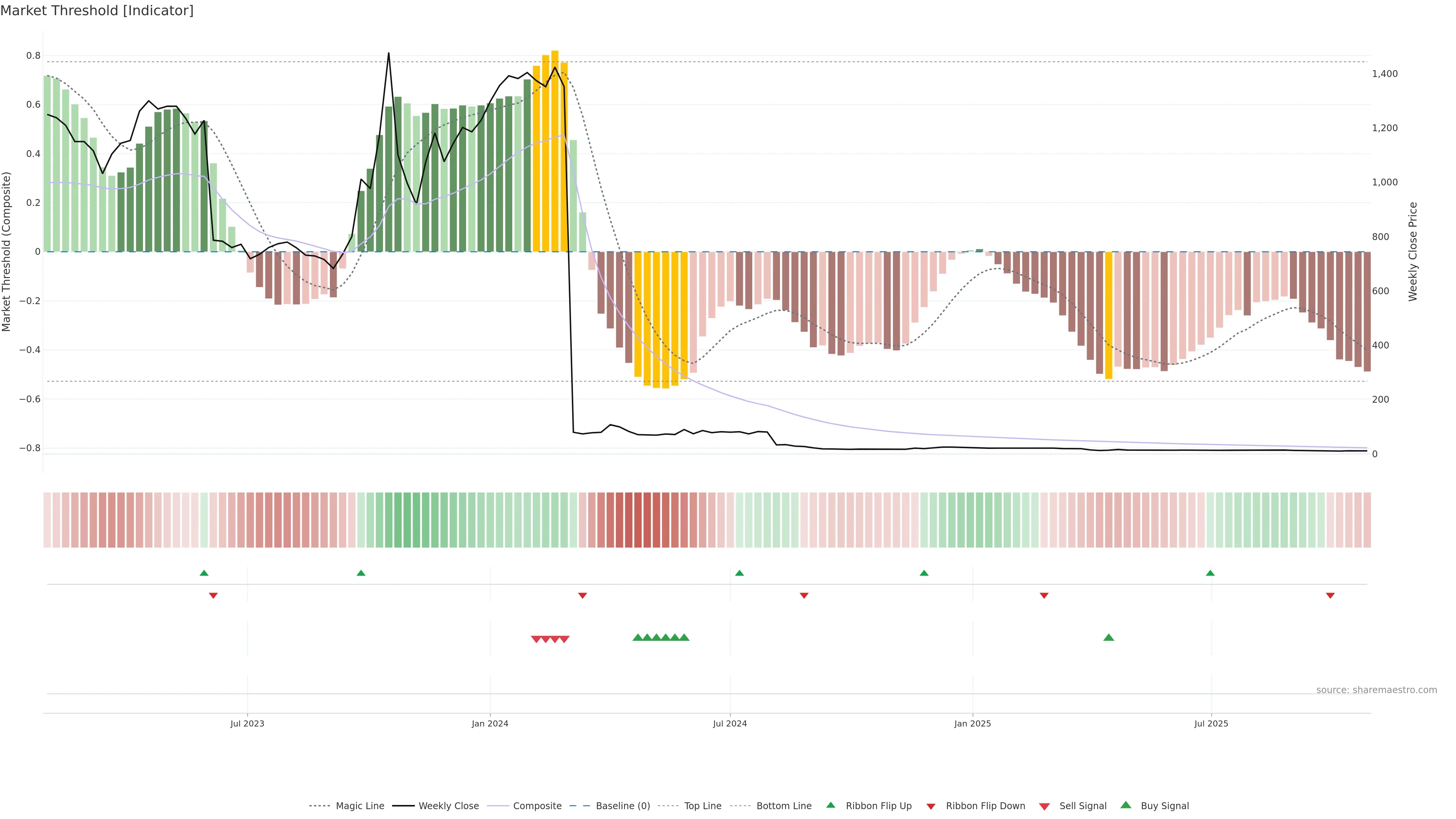1456x819 pixels.
Task: Click the ribbon flip up marker after Jul 2024
Action: pyautogui.click(x=739, y=573)
